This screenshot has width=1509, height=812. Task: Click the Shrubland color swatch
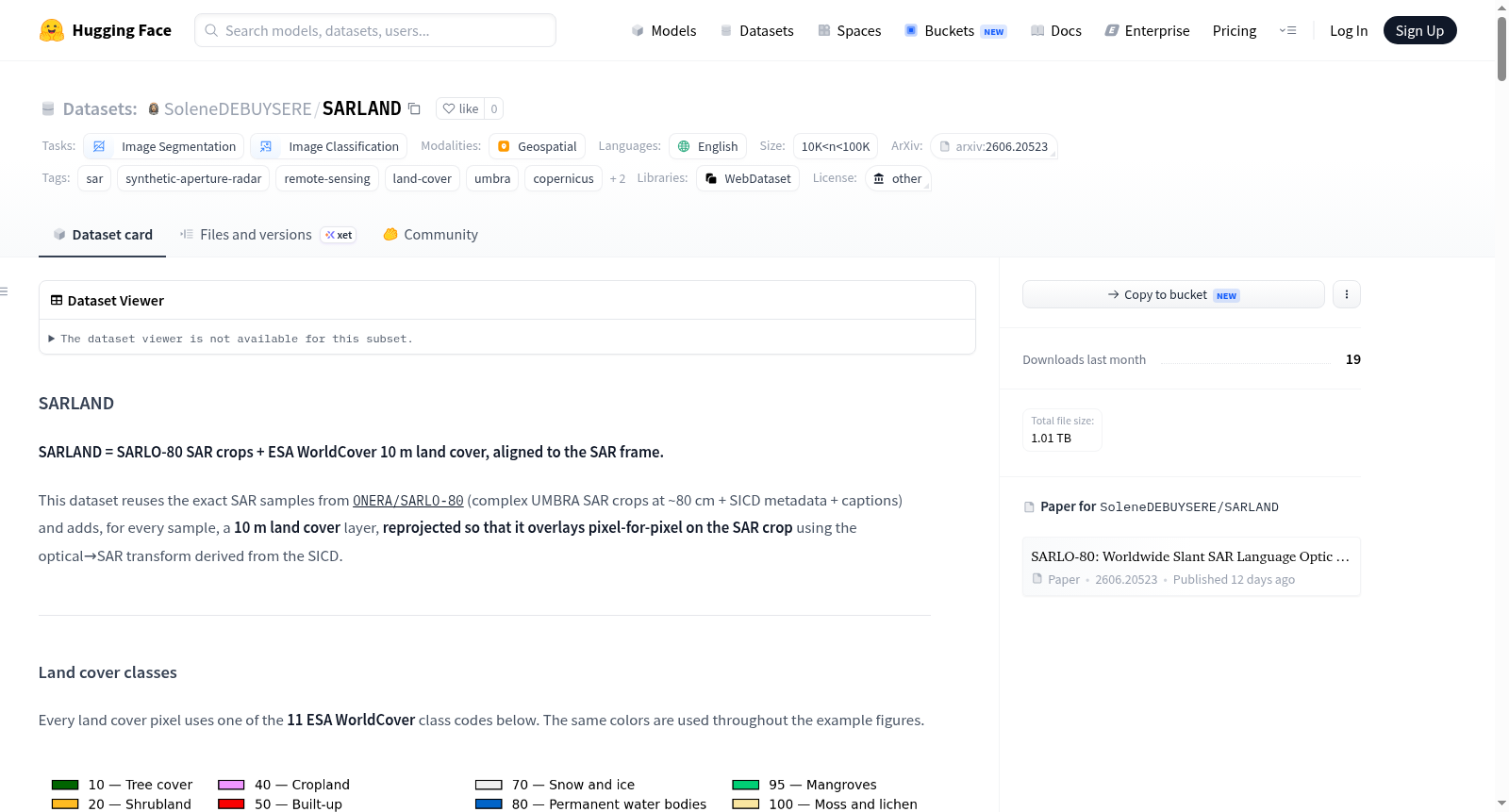pyautogui.click(x=65, y=804)
